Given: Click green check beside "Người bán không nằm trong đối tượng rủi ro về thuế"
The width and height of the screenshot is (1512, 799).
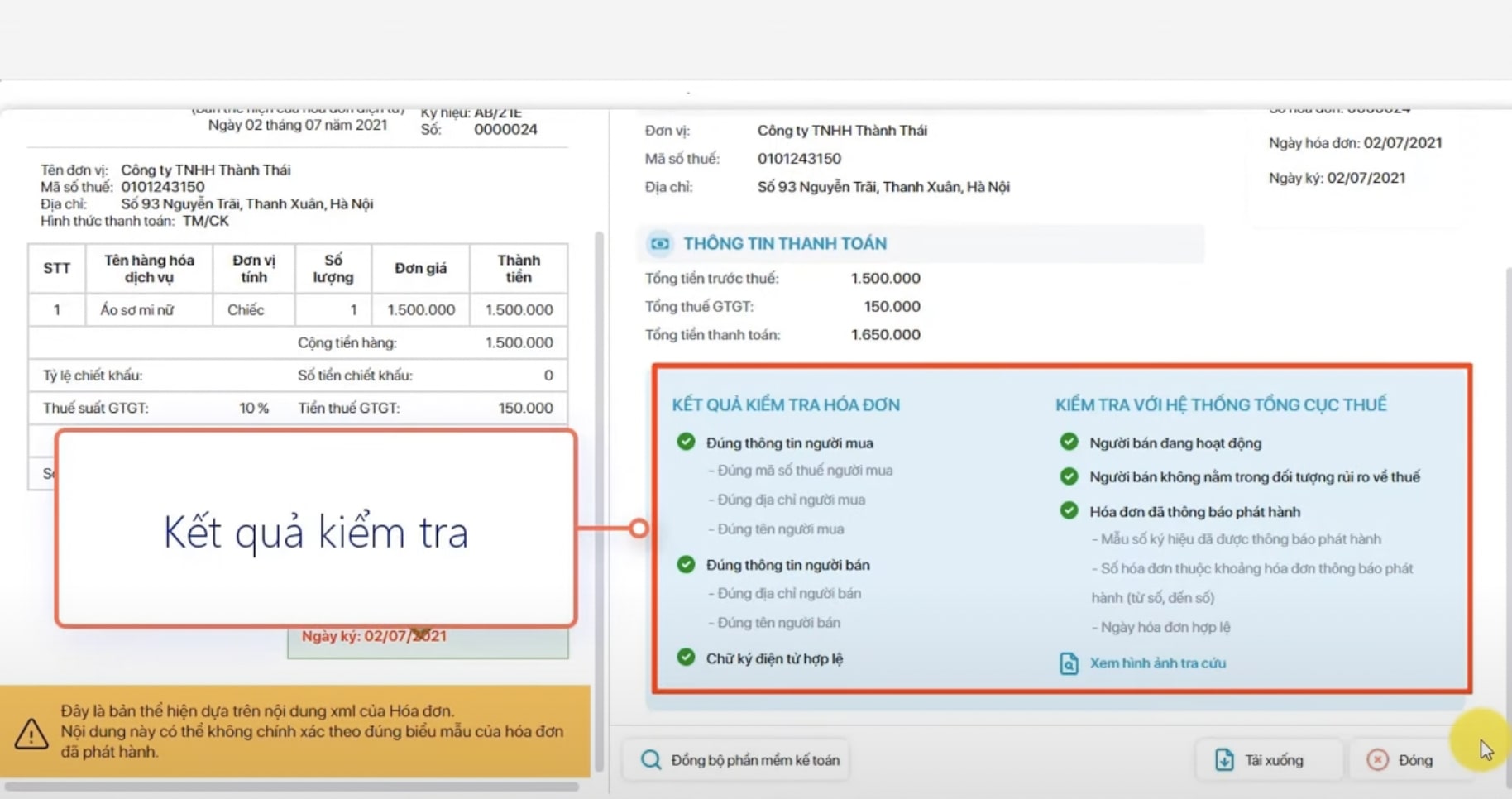Looking at the screenshot, I should coord(1068,476).
